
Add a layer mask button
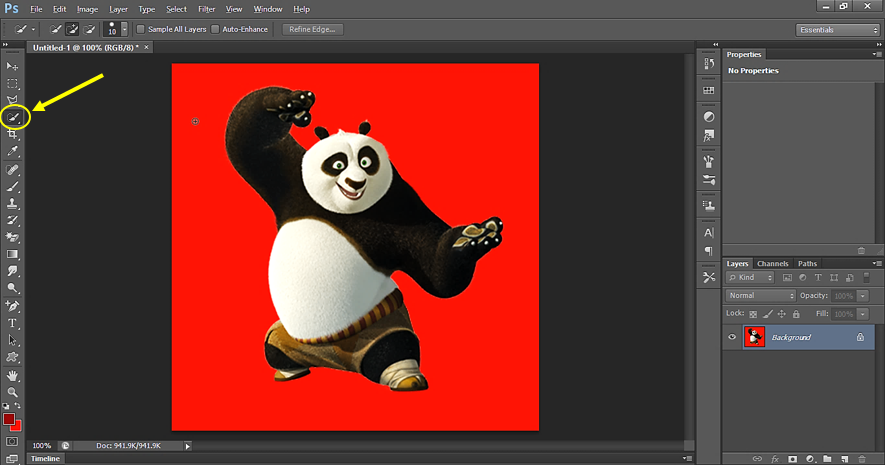click(793, 459)
